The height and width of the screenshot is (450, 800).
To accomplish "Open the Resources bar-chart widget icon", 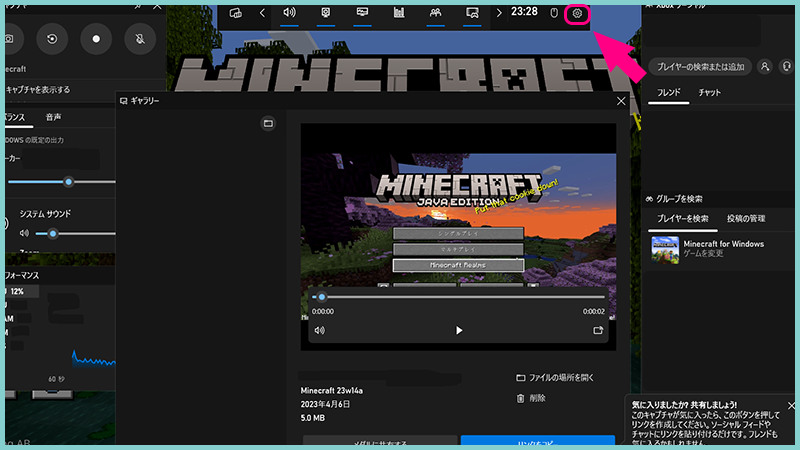I will point(399,13).
